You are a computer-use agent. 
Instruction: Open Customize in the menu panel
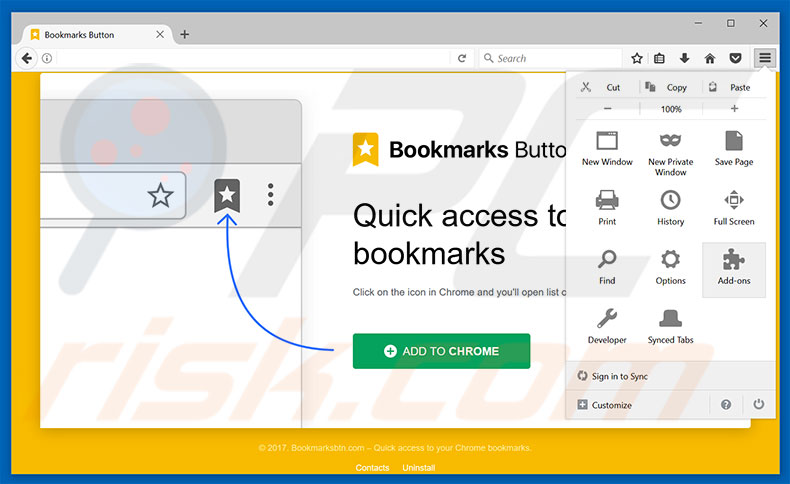pyautogui.click(x=611, y=405)
